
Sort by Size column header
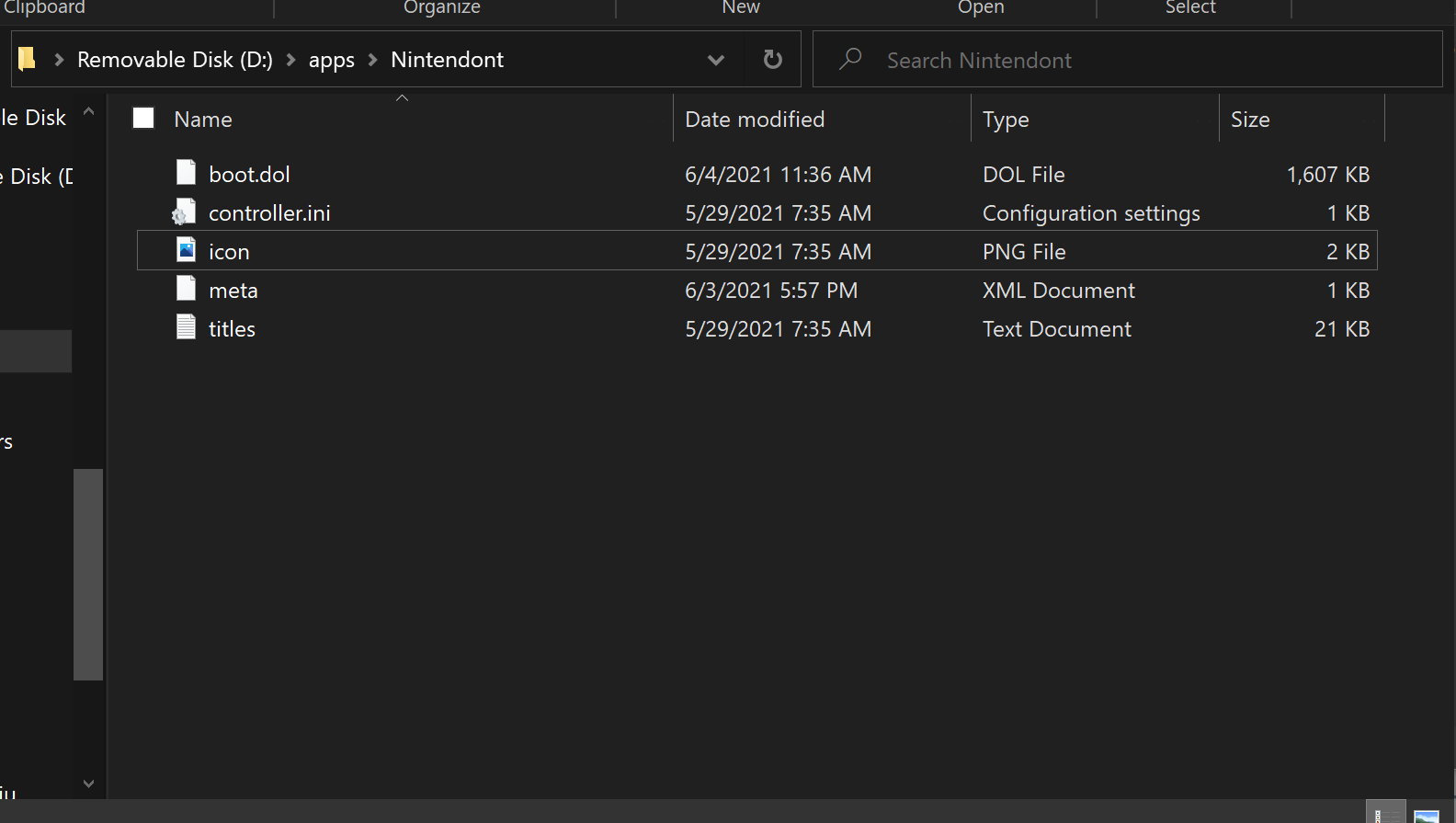(x=1250, y=120)
